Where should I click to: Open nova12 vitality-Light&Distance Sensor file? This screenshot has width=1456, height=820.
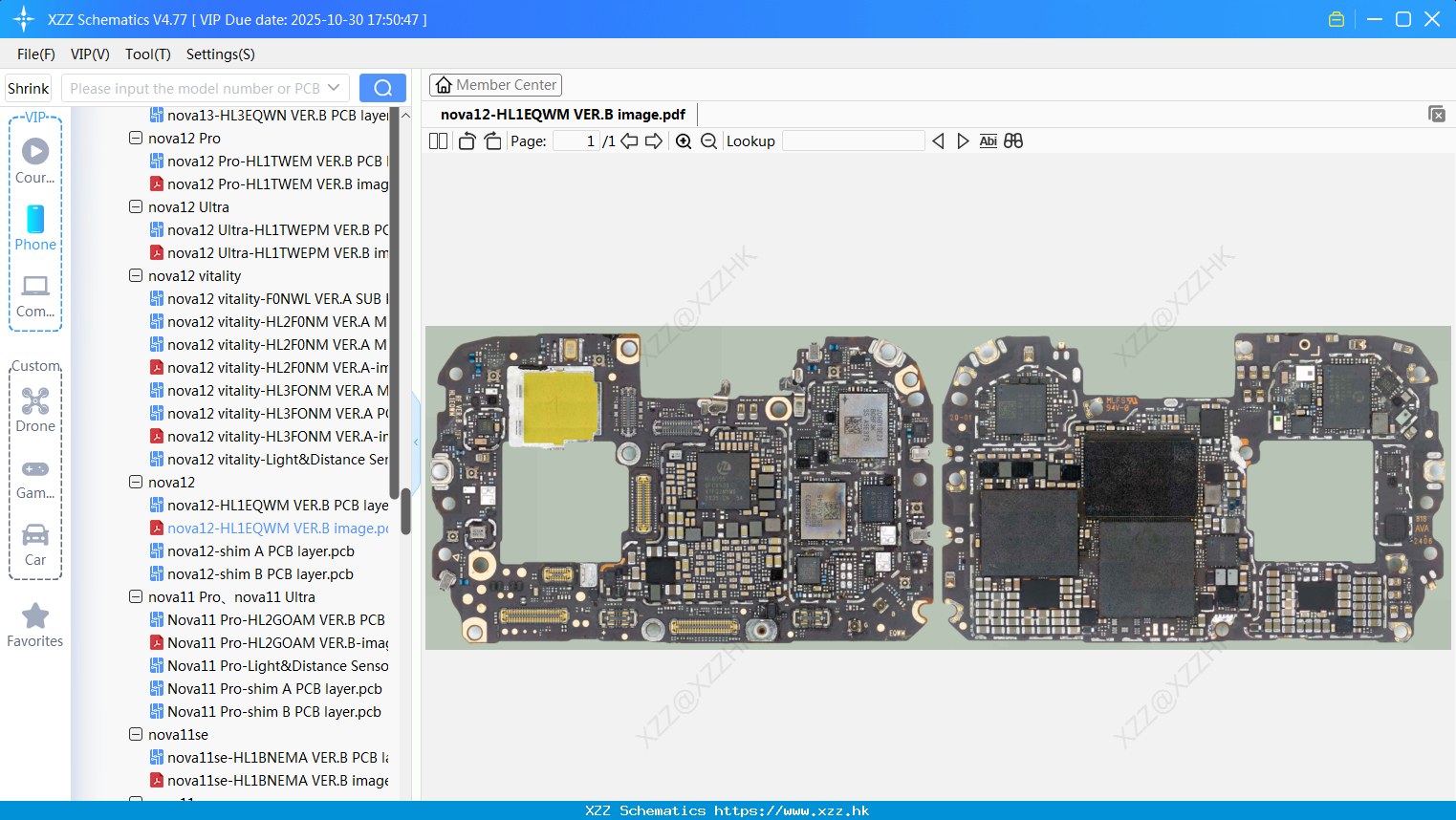tap(270, 459)
